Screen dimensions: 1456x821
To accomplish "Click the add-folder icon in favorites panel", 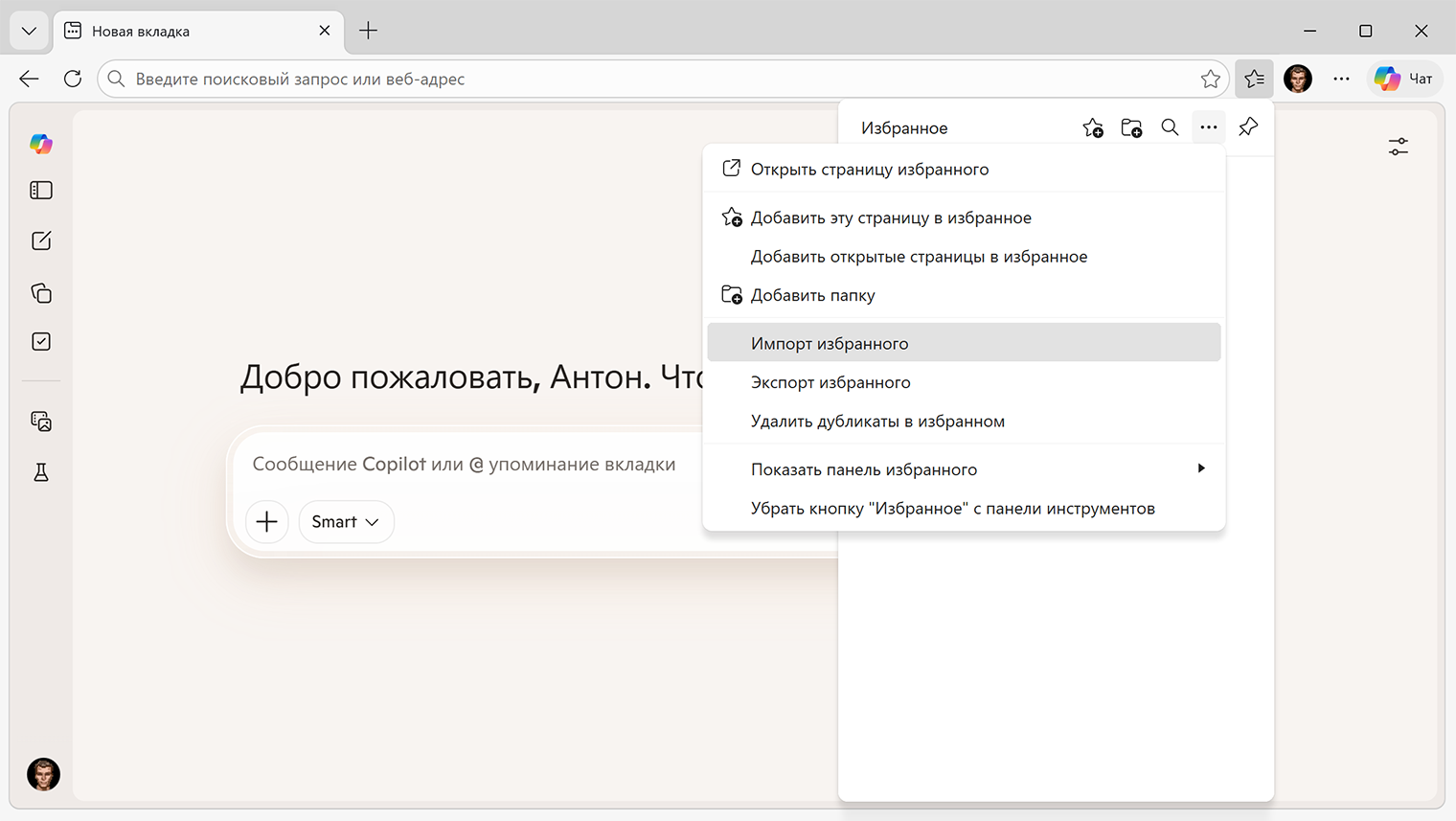I will [x=1131, y=126].
